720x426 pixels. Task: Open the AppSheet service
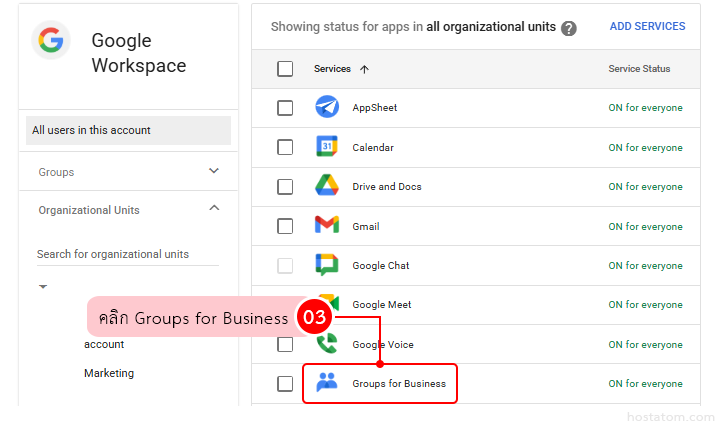375,108
